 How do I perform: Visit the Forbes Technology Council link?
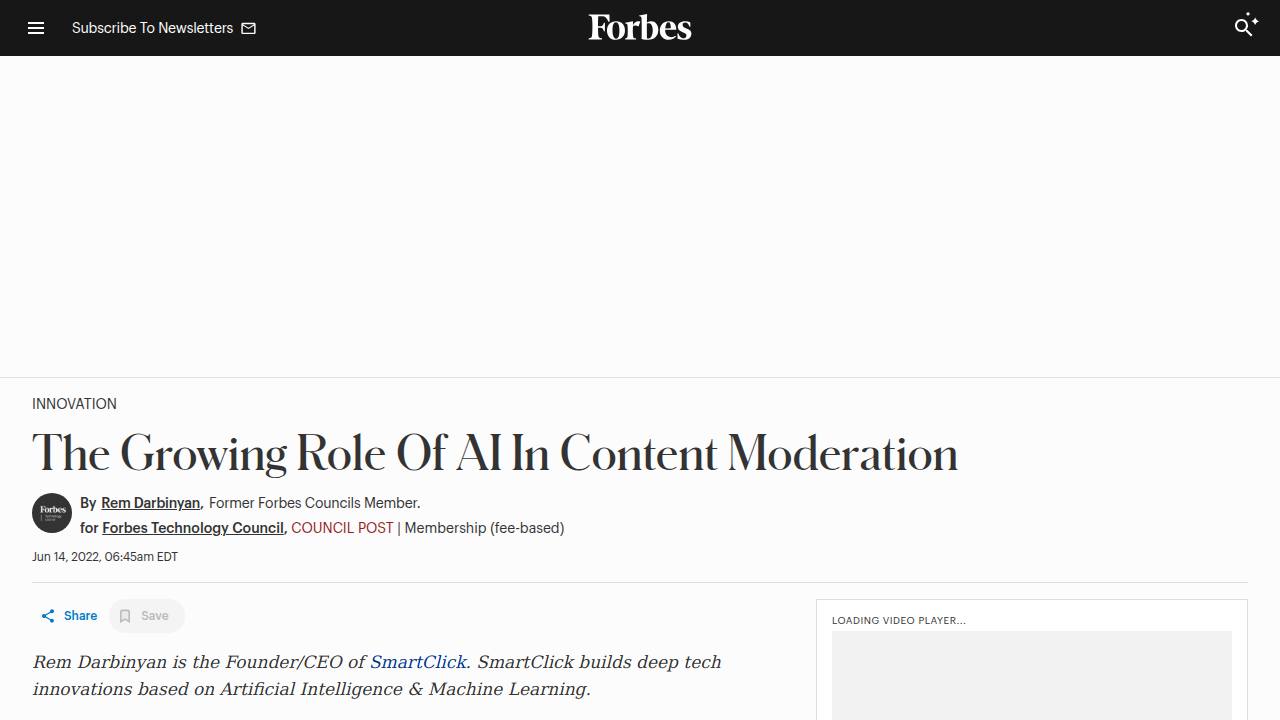[x=193, y=528]
